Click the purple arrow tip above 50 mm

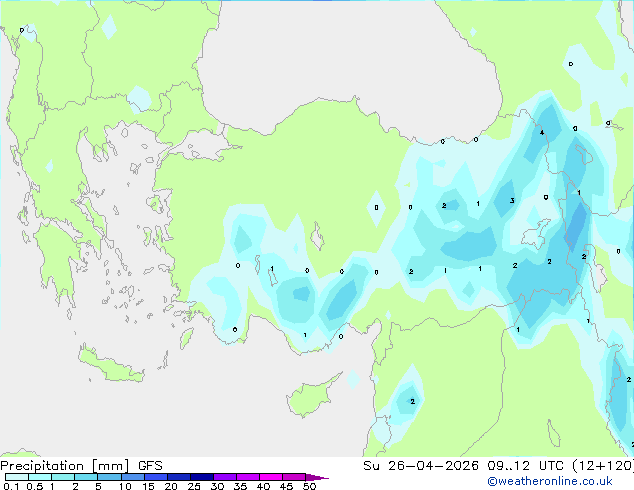click(317, 477)
